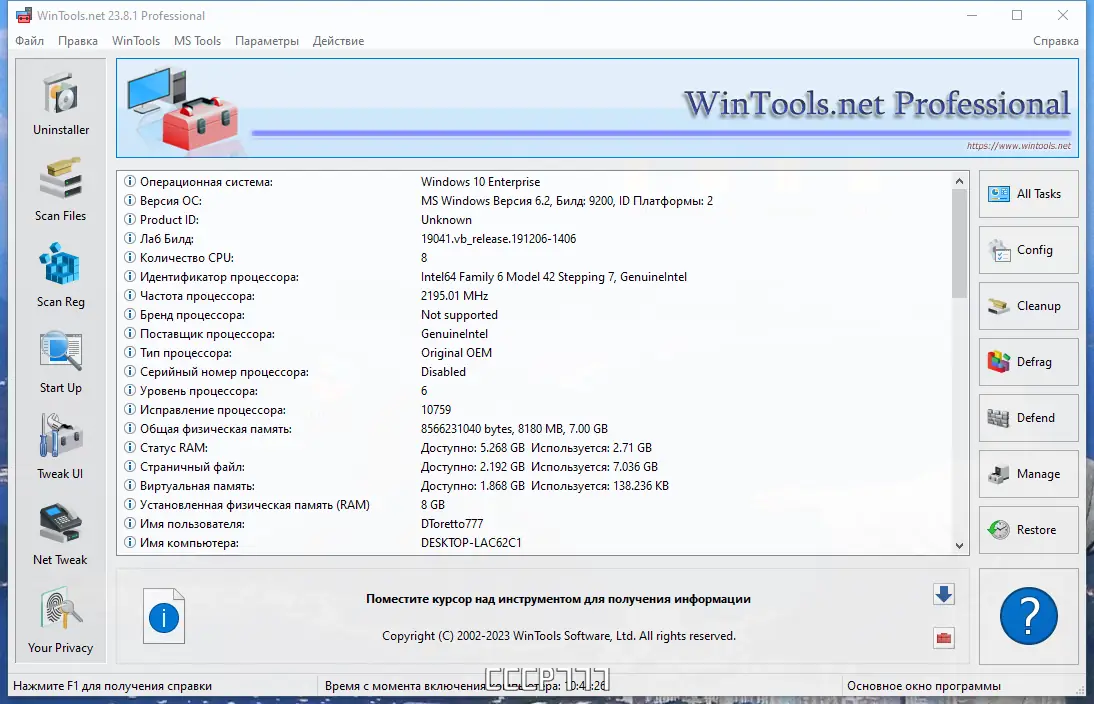Screen dimensions: 1094x704
Task: Select the Страничный файл label
Action: point(192,467)
